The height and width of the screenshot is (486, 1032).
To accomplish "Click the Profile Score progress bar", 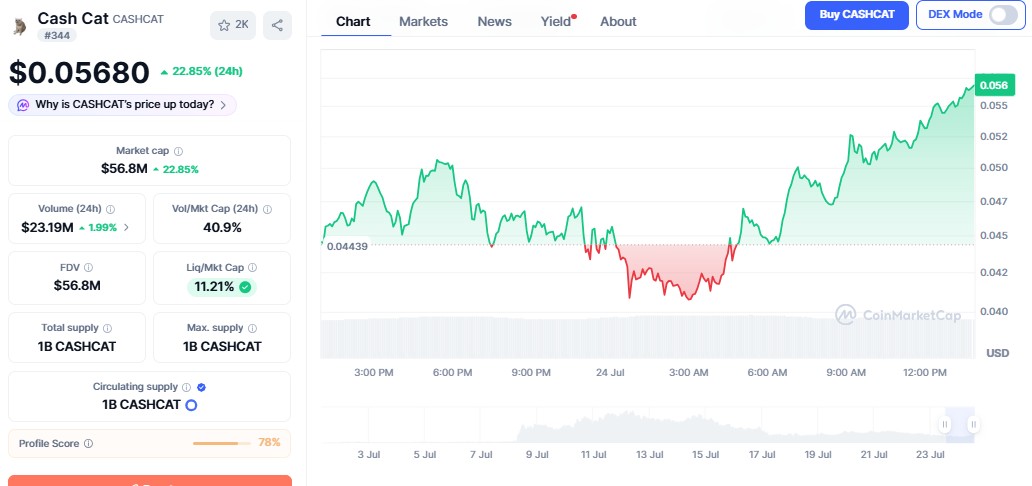I will 222,443.
